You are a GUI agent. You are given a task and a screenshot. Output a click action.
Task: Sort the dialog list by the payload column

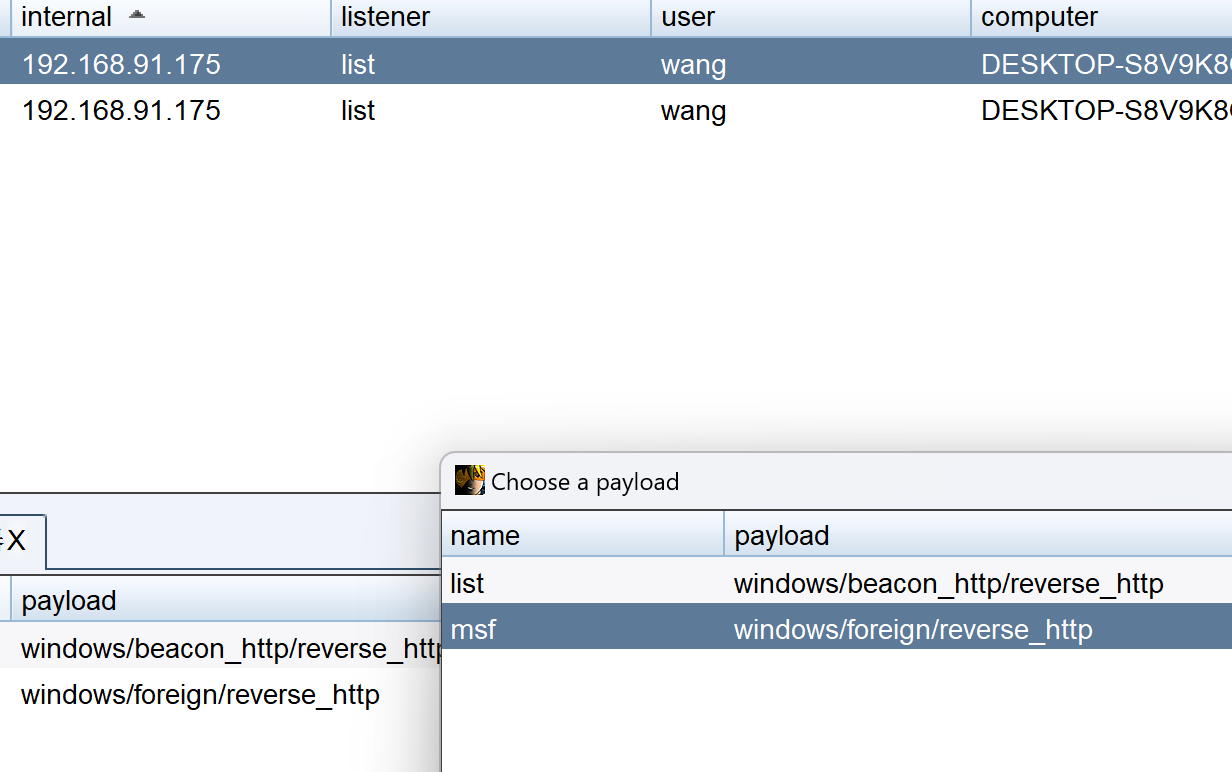(979, 535)
